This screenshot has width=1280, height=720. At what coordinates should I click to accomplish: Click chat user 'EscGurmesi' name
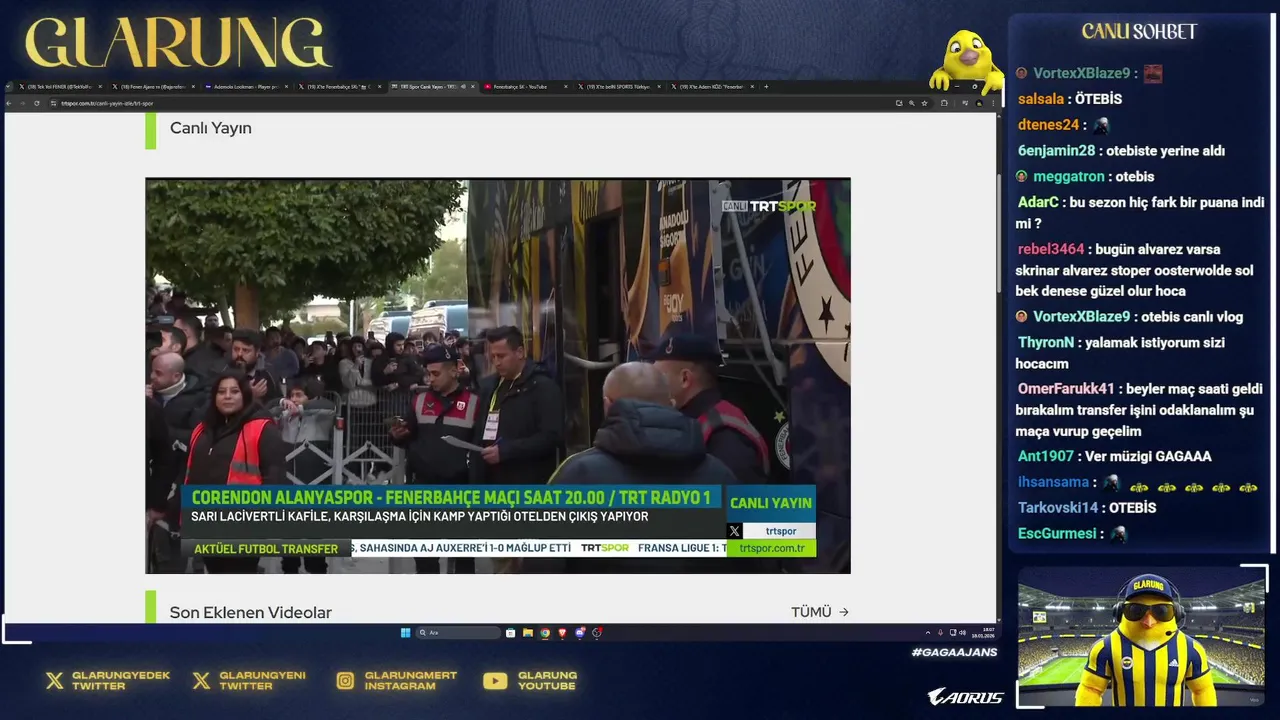1056,534
